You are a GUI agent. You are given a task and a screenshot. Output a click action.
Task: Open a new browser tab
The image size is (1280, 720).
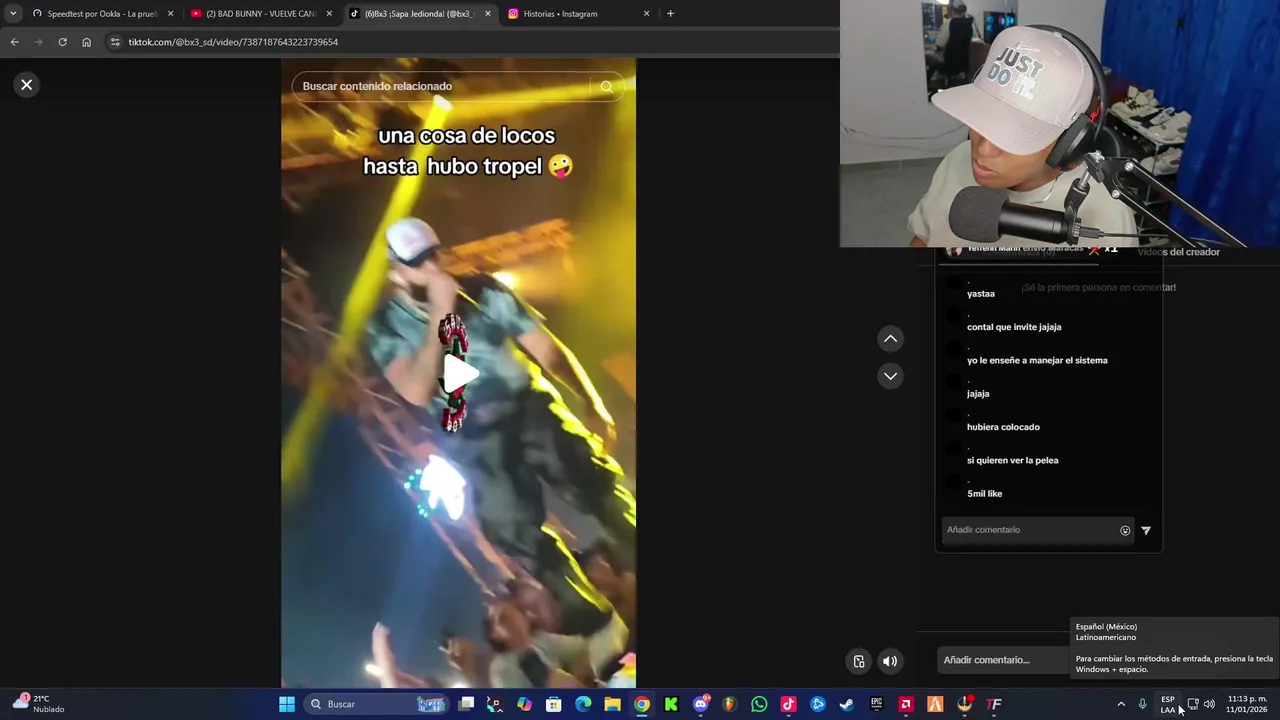pos(670,14)
